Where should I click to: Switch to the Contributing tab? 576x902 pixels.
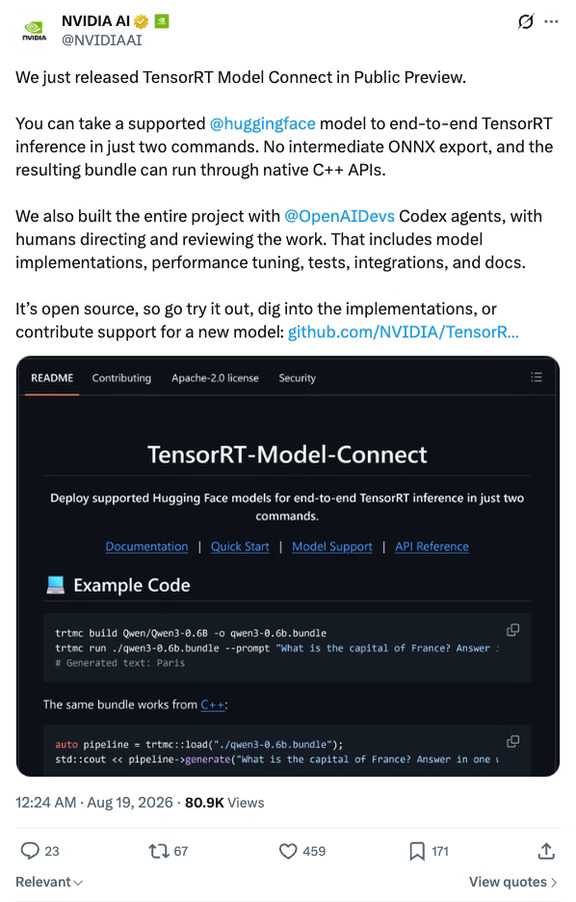[x=121, y=378]
